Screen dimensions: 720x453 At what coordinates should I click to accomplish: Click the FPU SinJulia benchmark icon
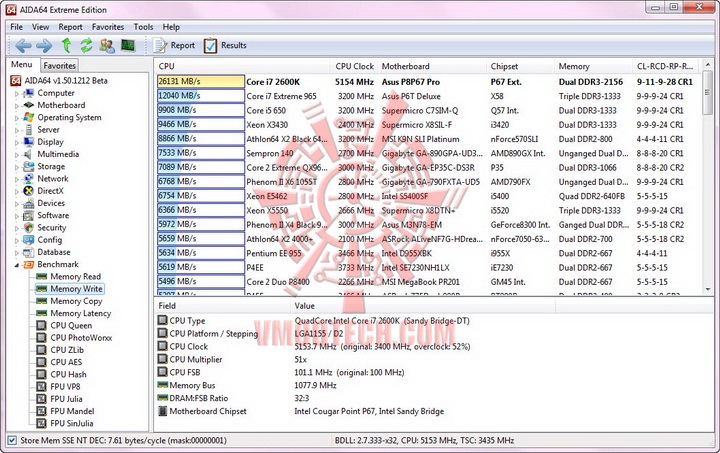coord(41,424)
